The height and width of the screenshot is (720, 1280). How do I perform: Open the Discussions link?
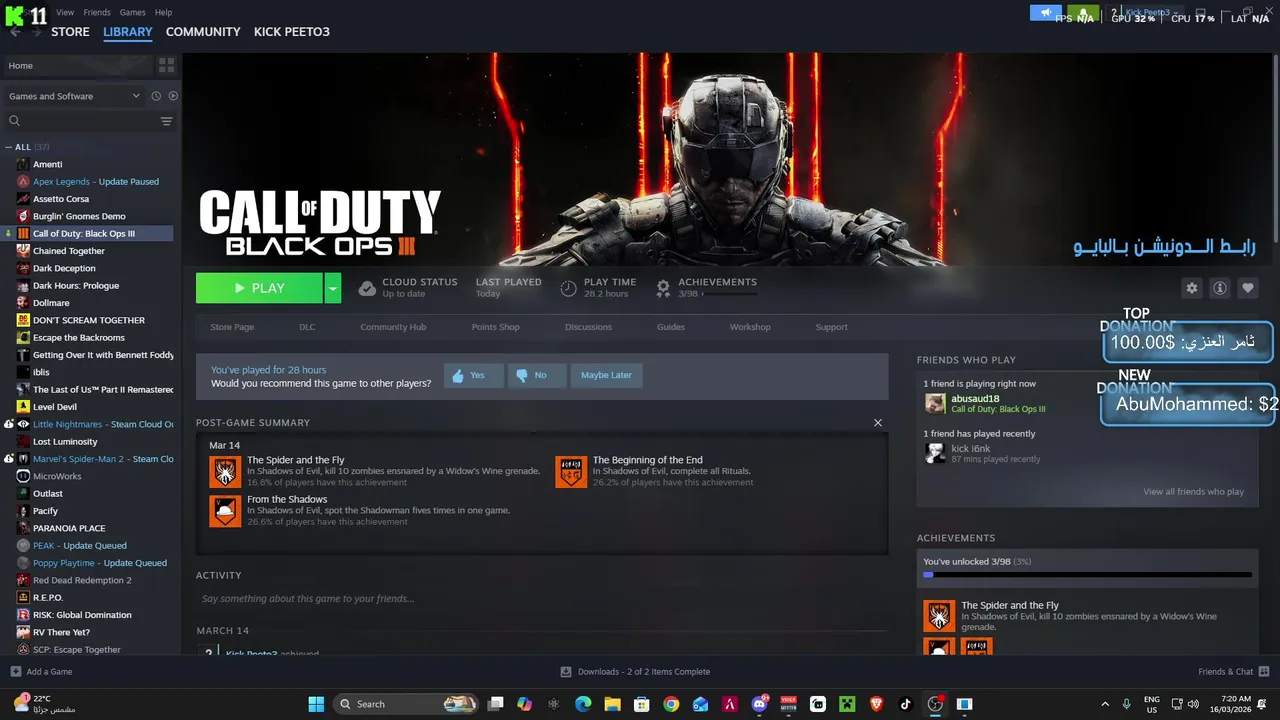point(588,327)
